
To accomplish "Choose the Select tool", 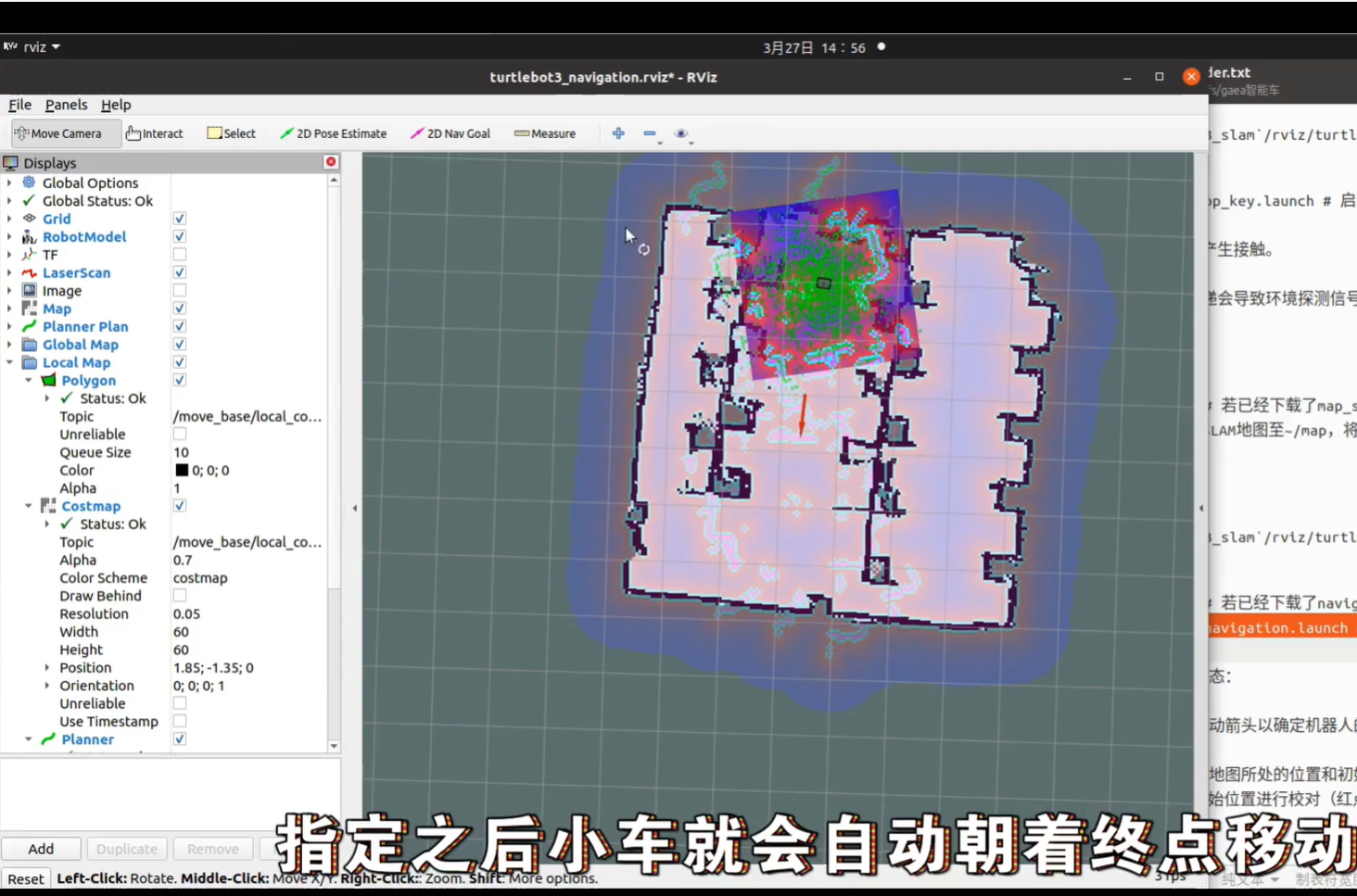I will tap(232, 133).
